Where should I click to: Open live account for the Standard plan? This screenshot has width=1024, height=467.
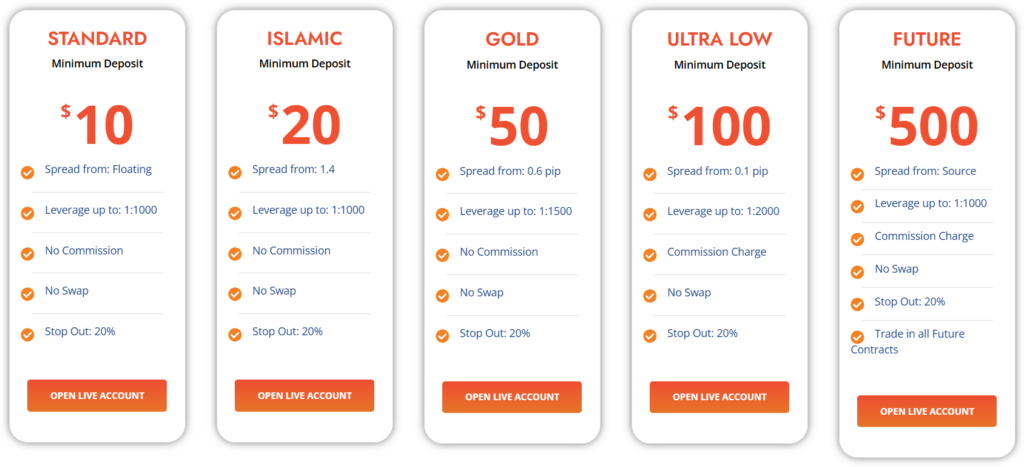pyautogui.click(x=97, y=395)
